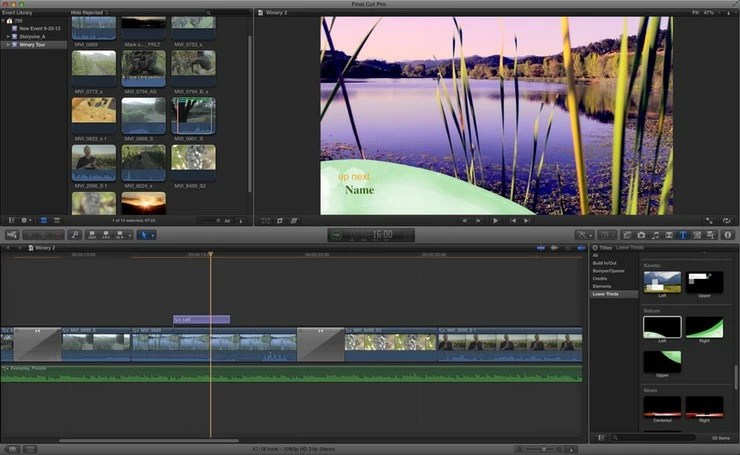Open the Inspector info icon
The width and height of the screenshot is (740, 455).
tap(728, 235)
